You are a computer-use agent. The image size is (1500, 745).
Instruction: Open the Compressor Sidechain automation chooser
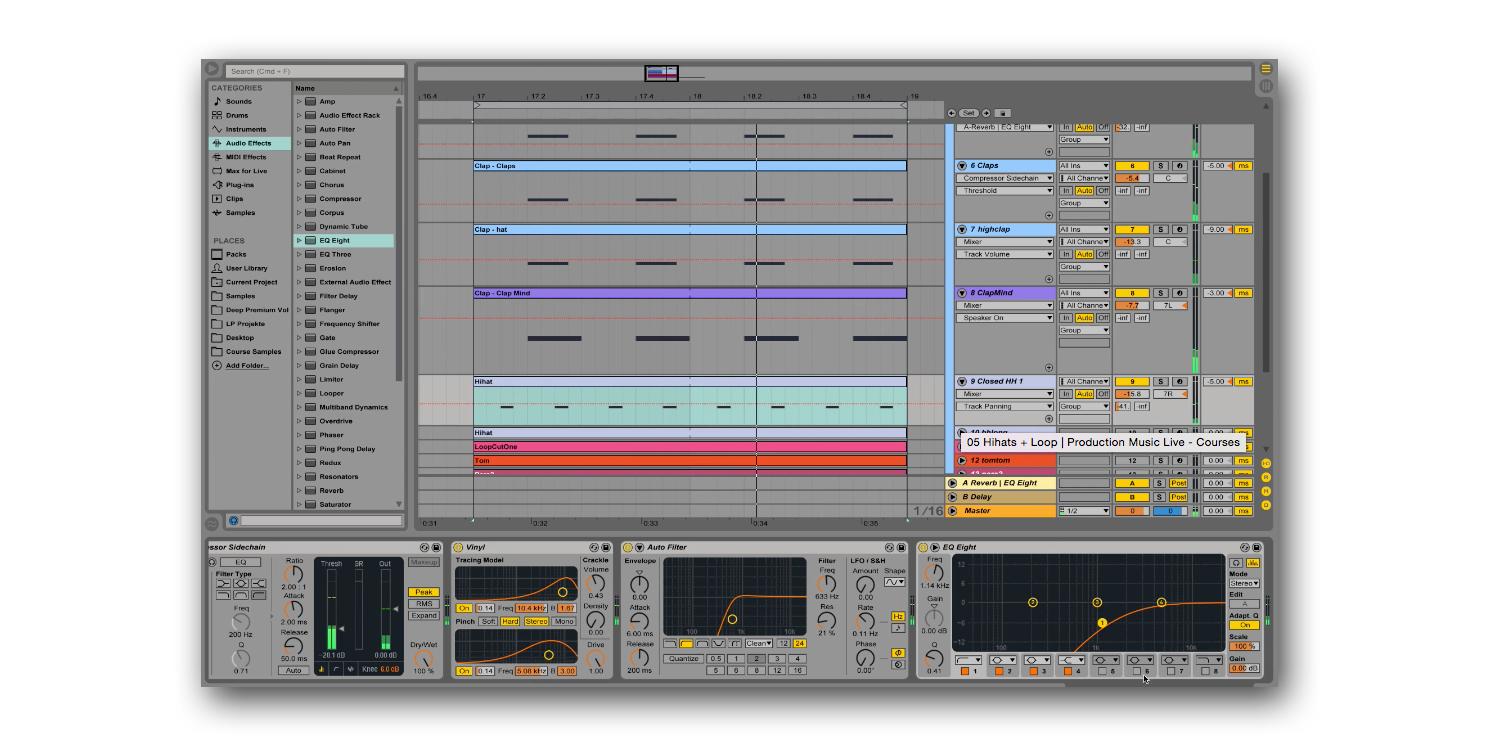coord(1005,178)
